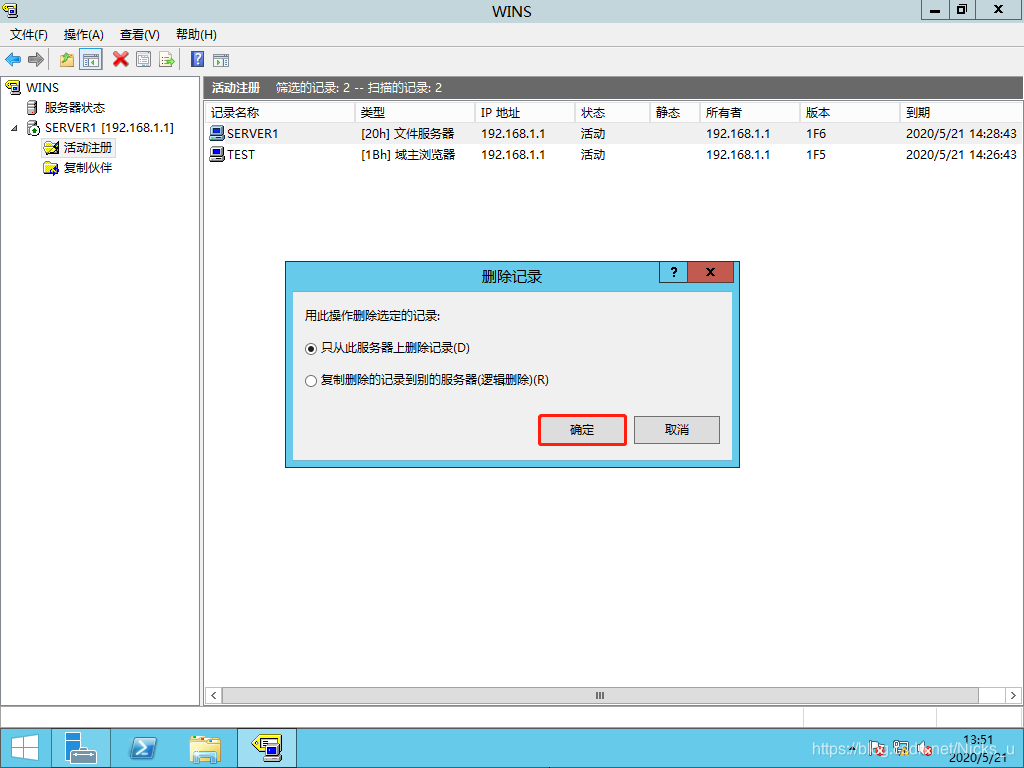Confirm deletion with the 确定 button

pos(582,430)
